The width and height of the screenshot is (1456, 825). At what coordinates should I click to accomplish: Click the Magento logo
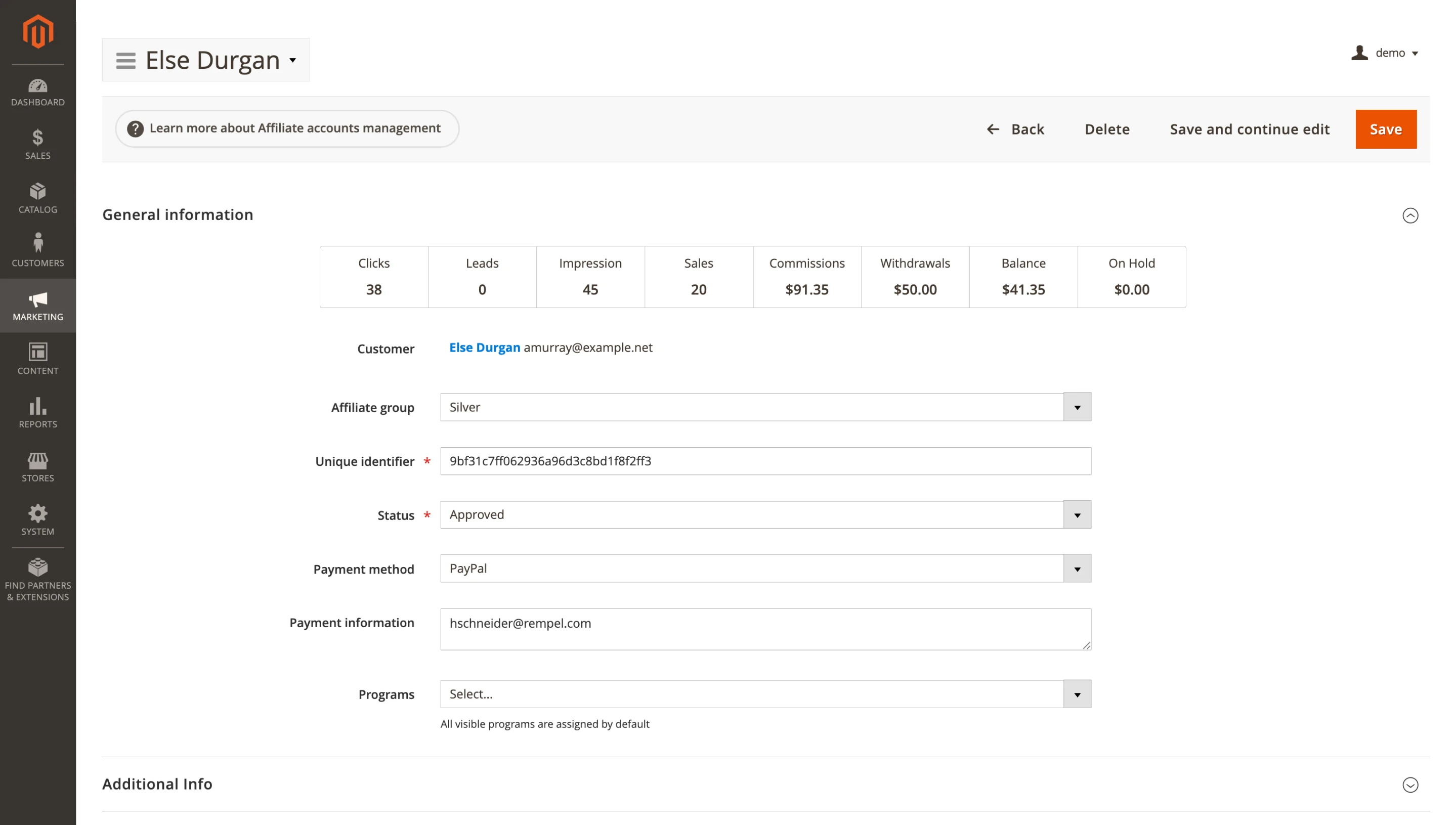[x=37, y=32]
